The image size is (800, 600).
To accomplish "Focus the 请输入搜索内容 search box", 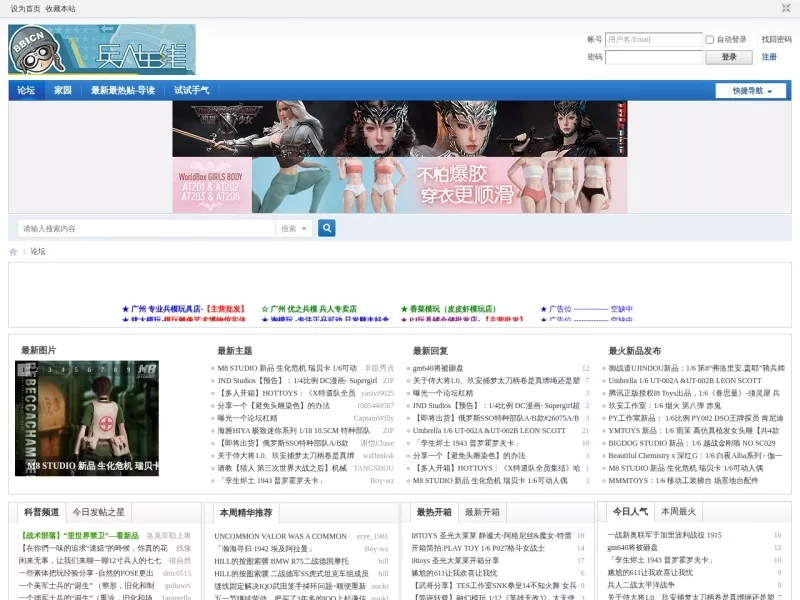I will point(146,229).
